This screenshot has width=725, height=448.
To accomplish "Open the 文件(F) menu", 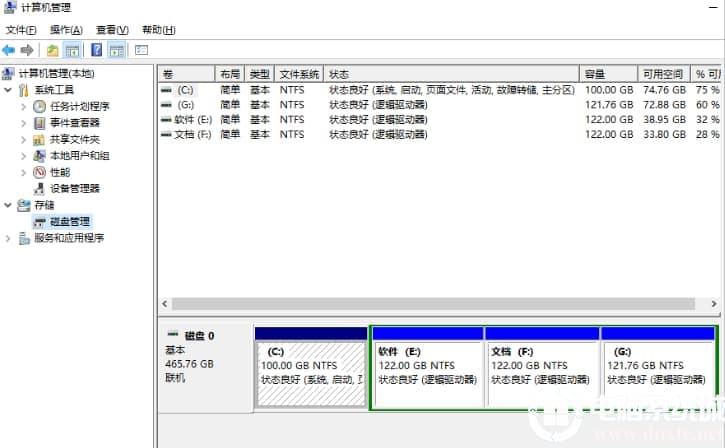I will point(21,30).
